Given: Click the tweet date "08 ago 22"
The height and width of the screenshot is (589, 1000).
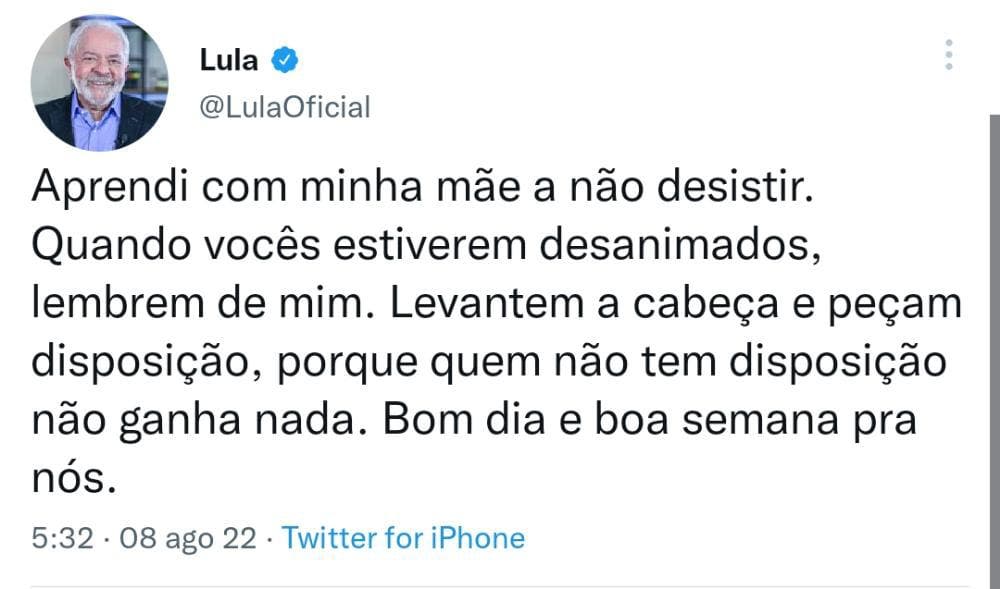Looking at the screenshot, I should [187, 538].
